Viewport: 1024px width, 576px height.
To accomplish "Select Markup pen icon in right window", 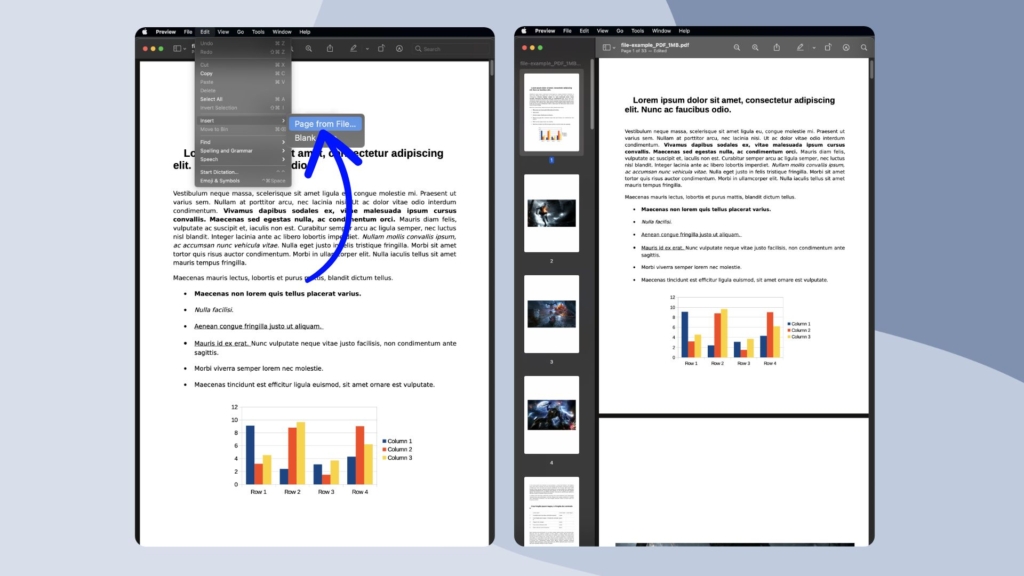I will pos(800,47).
